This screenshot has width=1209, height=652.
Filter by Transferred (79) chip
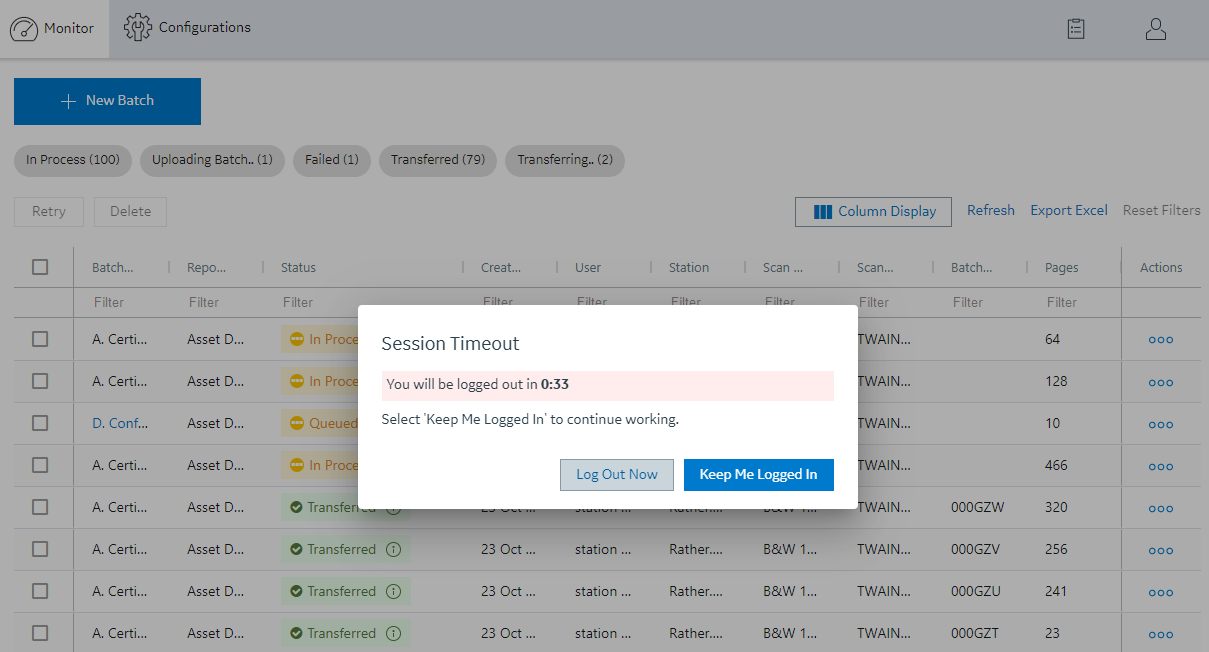click(438, 160)
